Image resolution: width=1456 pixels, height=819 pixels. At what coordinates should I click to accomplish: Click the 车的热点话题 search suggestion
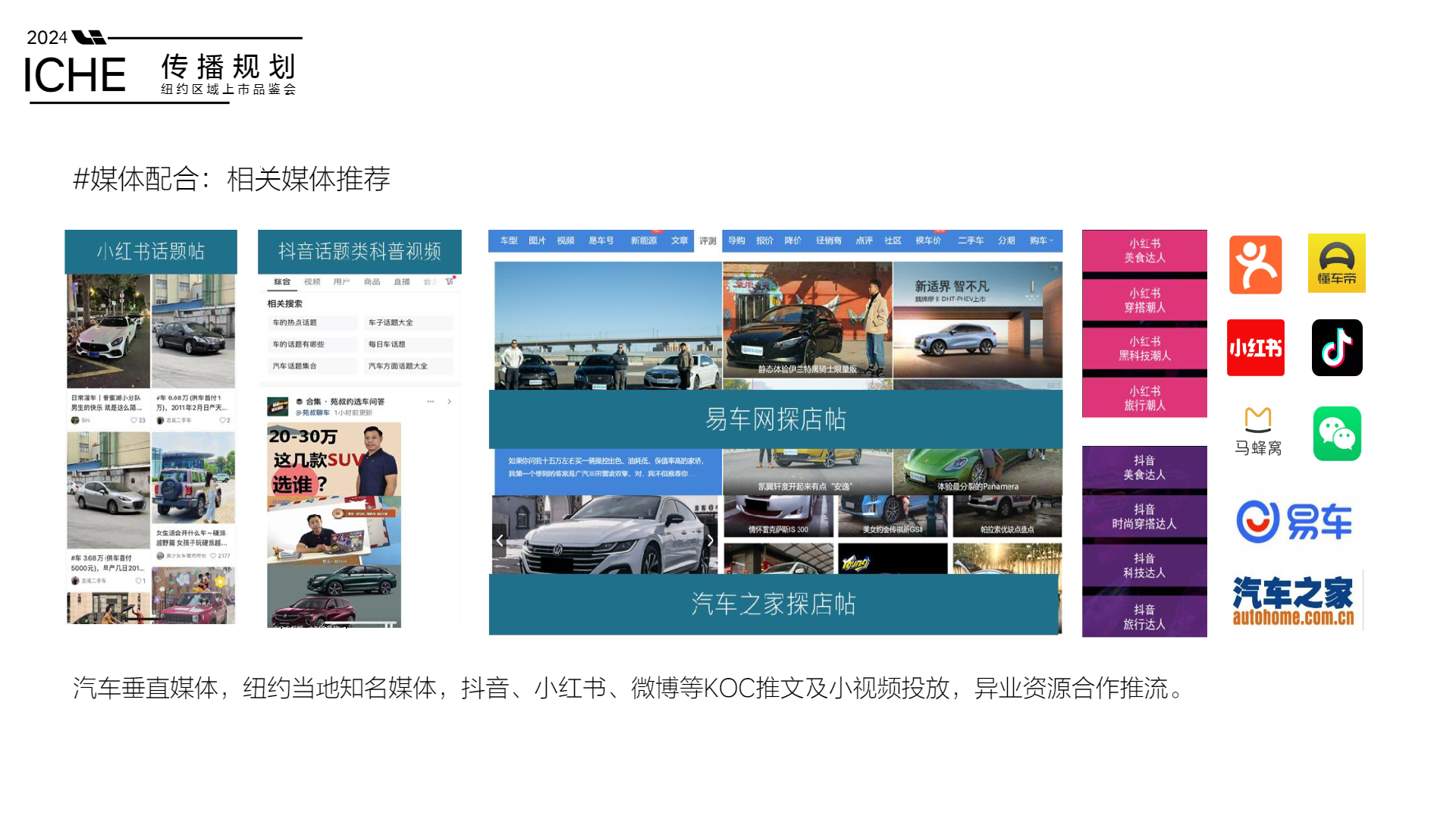(312, 323)
